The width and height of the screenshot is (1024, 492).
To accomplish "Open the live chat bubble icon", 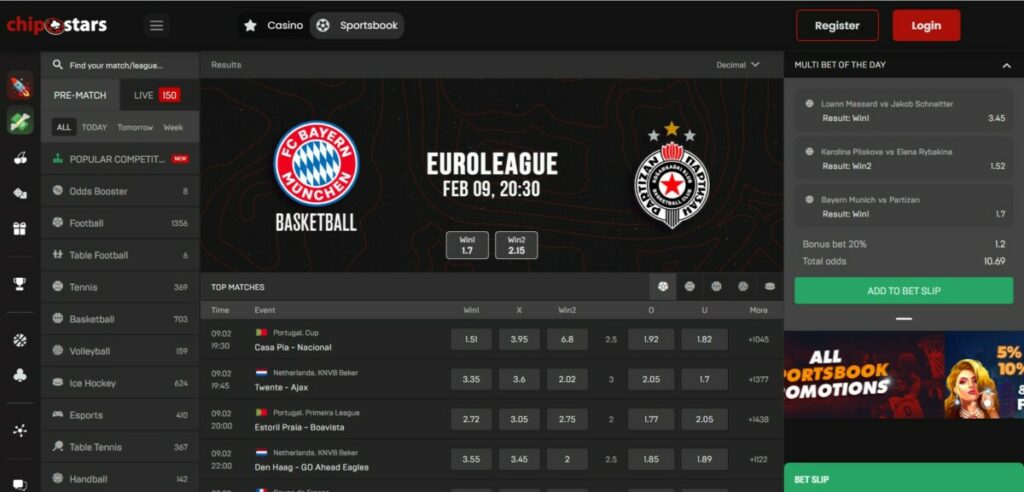I will (x=20, y=485).
